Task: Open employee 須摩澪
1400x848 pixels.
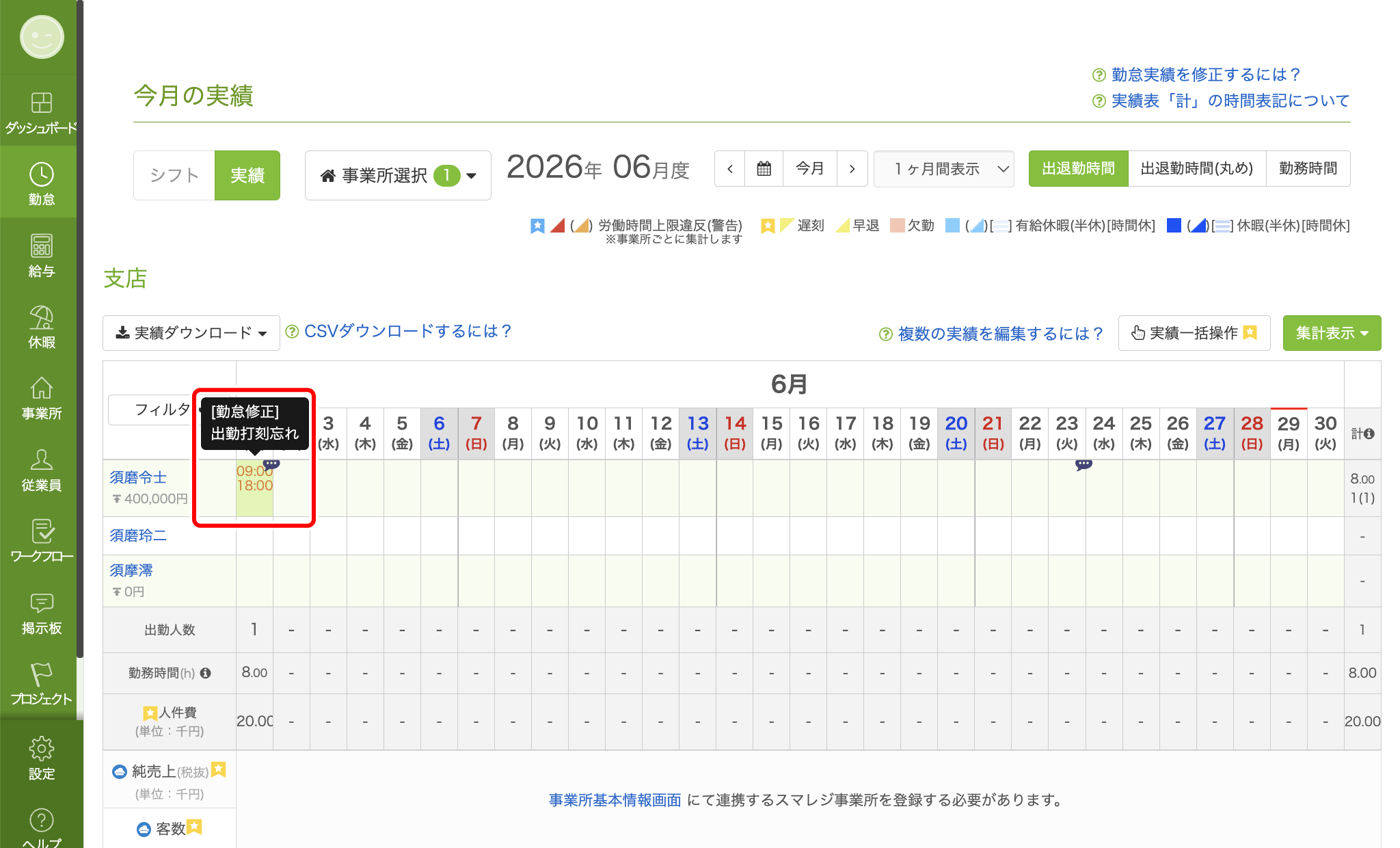Action: pos(131,570)
